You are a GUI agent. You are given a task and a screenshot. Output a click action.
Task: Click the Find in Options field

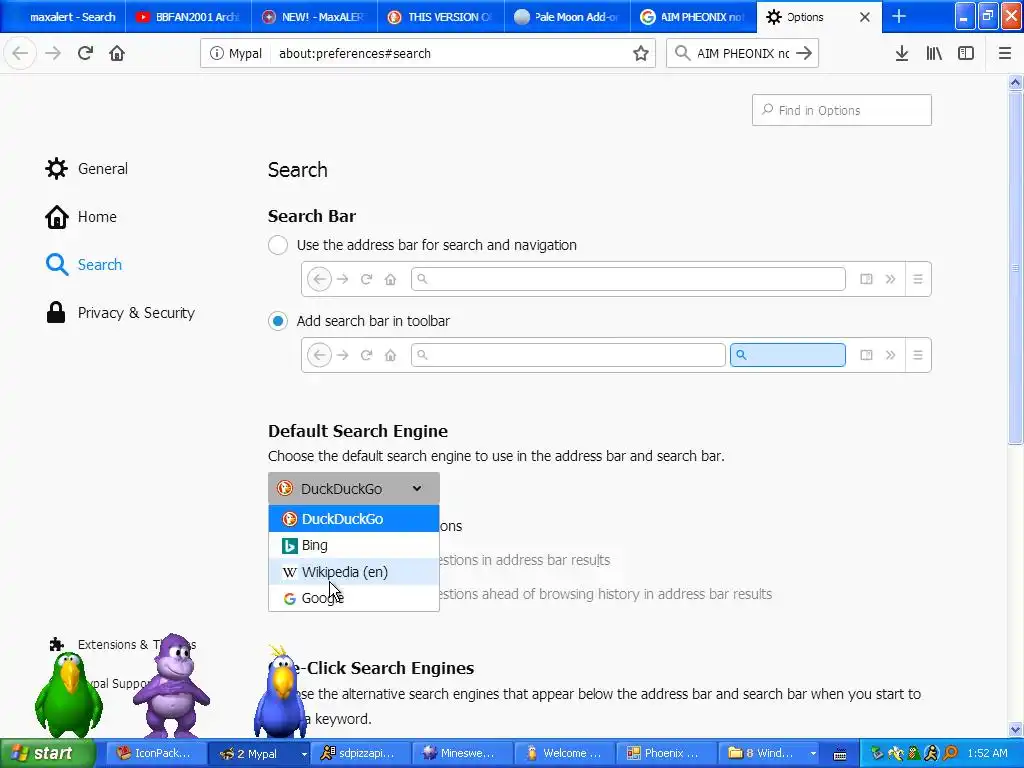pyautogui.click(x=841, y=110)
